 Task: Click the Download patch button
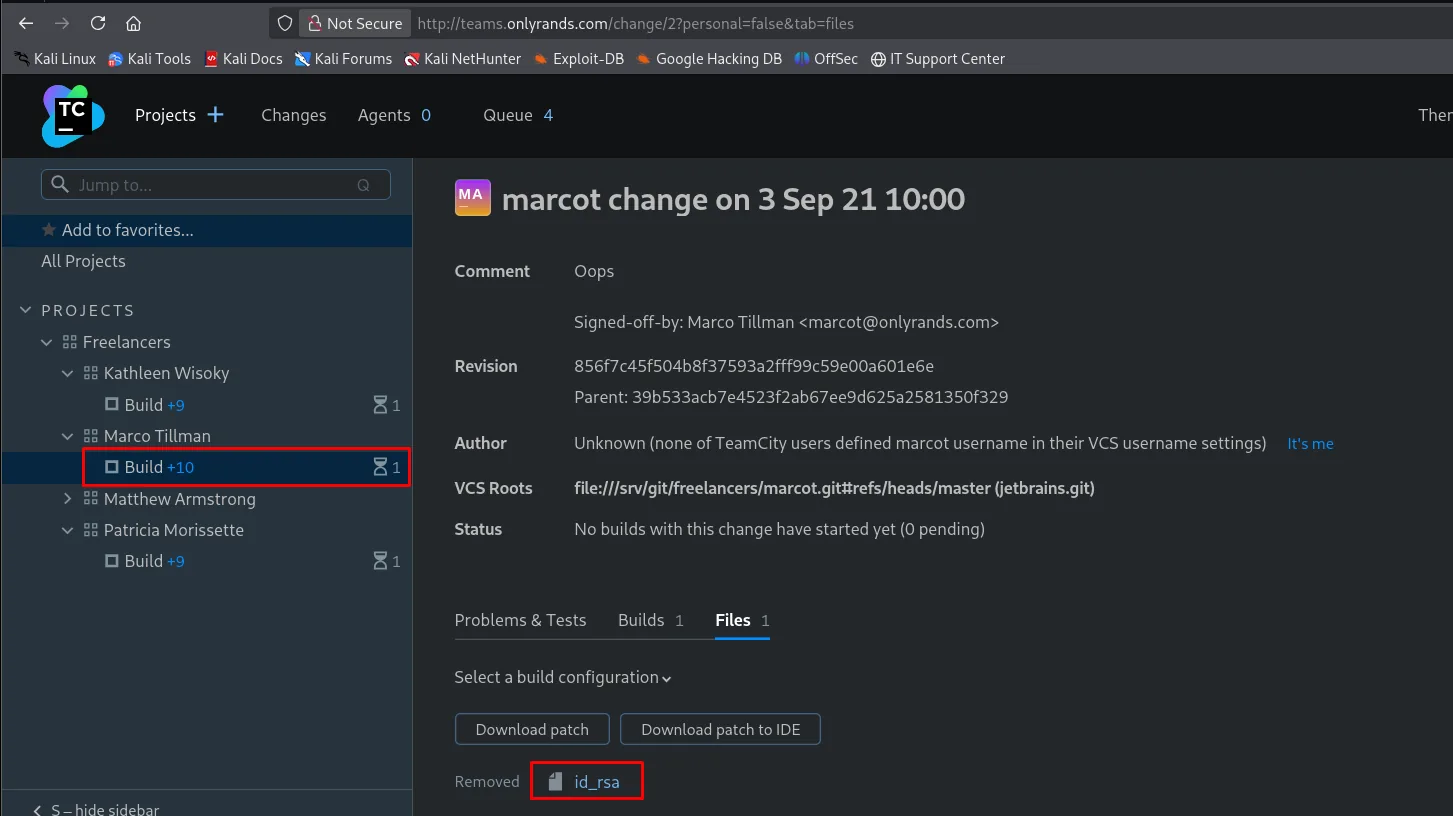(532, 729)
